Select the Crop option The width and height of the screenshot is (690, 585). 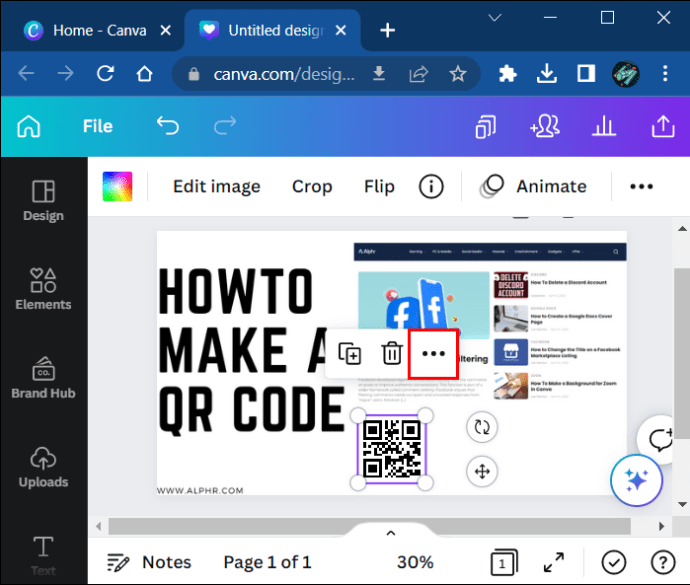(312, 187)
